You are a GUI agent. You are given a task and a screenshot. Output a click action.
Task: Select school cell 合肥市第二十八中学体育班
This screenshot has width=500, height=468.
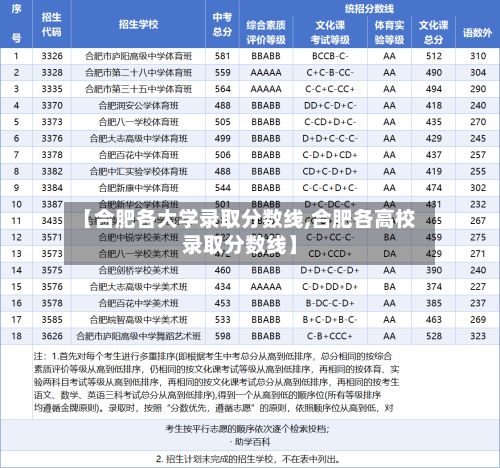click(x=138, y=72)
